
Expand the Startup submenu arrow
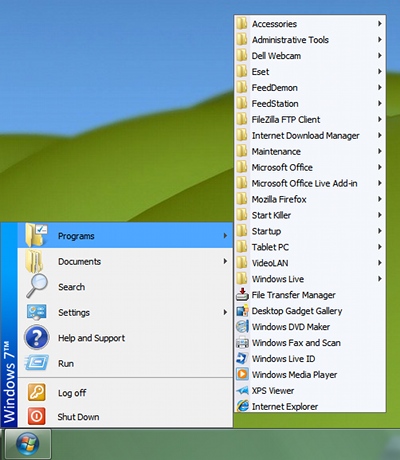click(380, 231)
